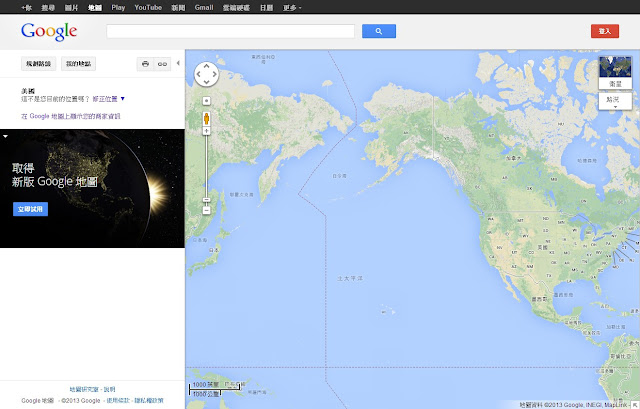
Task: Click the Google logo
Action: coord(49,31)
